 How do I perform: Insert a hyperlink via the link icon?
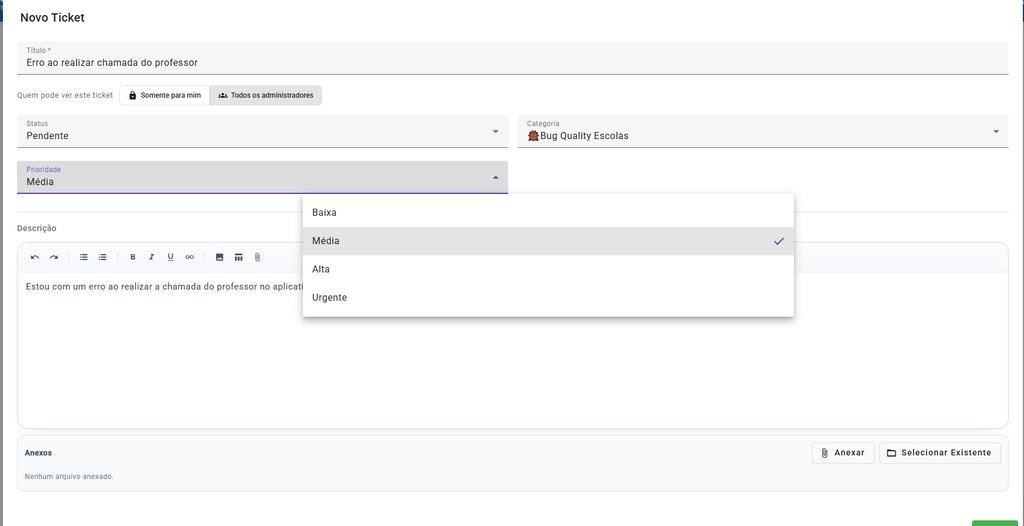pos(189,257)
